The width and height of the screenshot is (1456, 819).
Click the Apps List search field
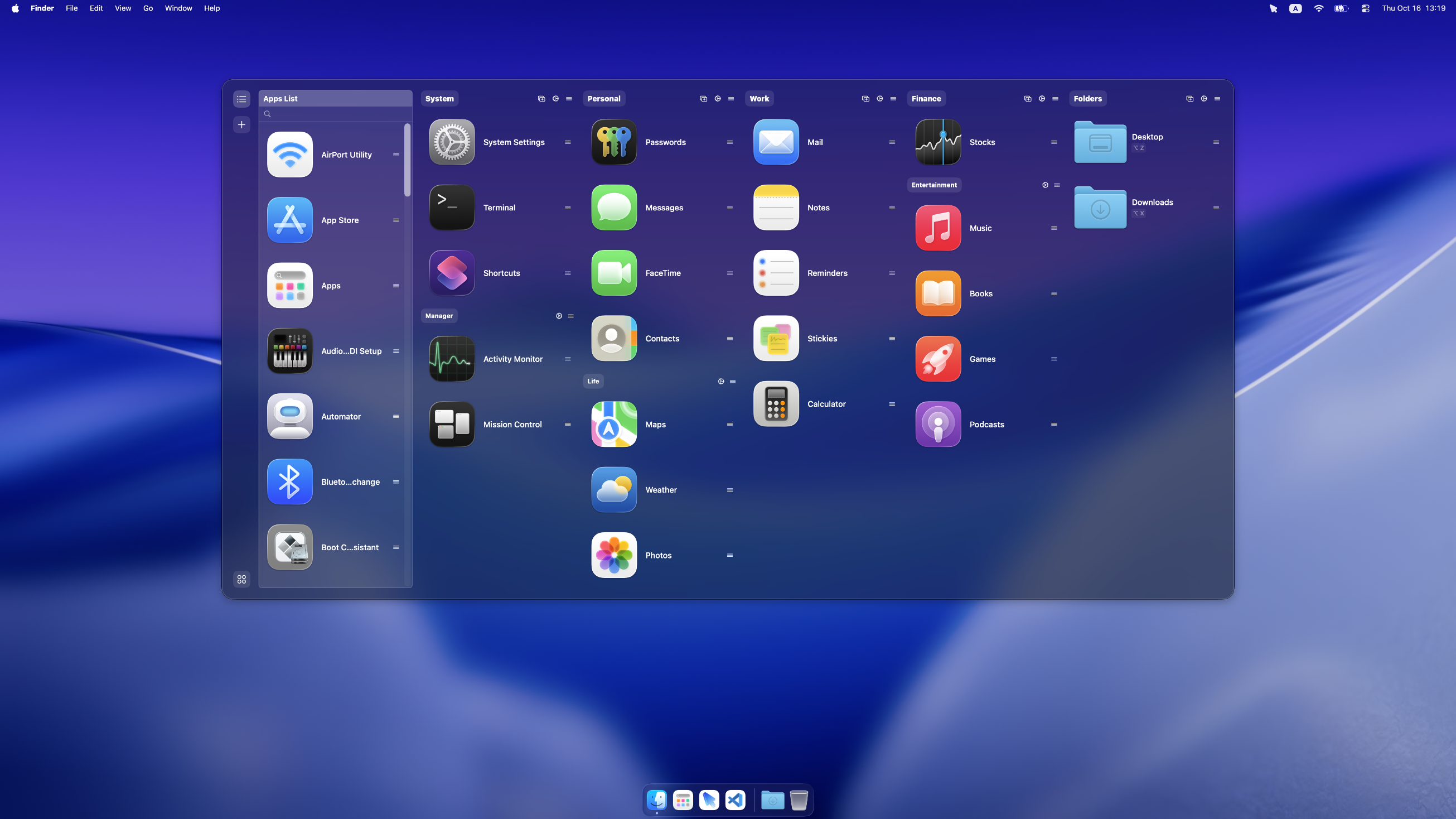[x=336, y=114]
